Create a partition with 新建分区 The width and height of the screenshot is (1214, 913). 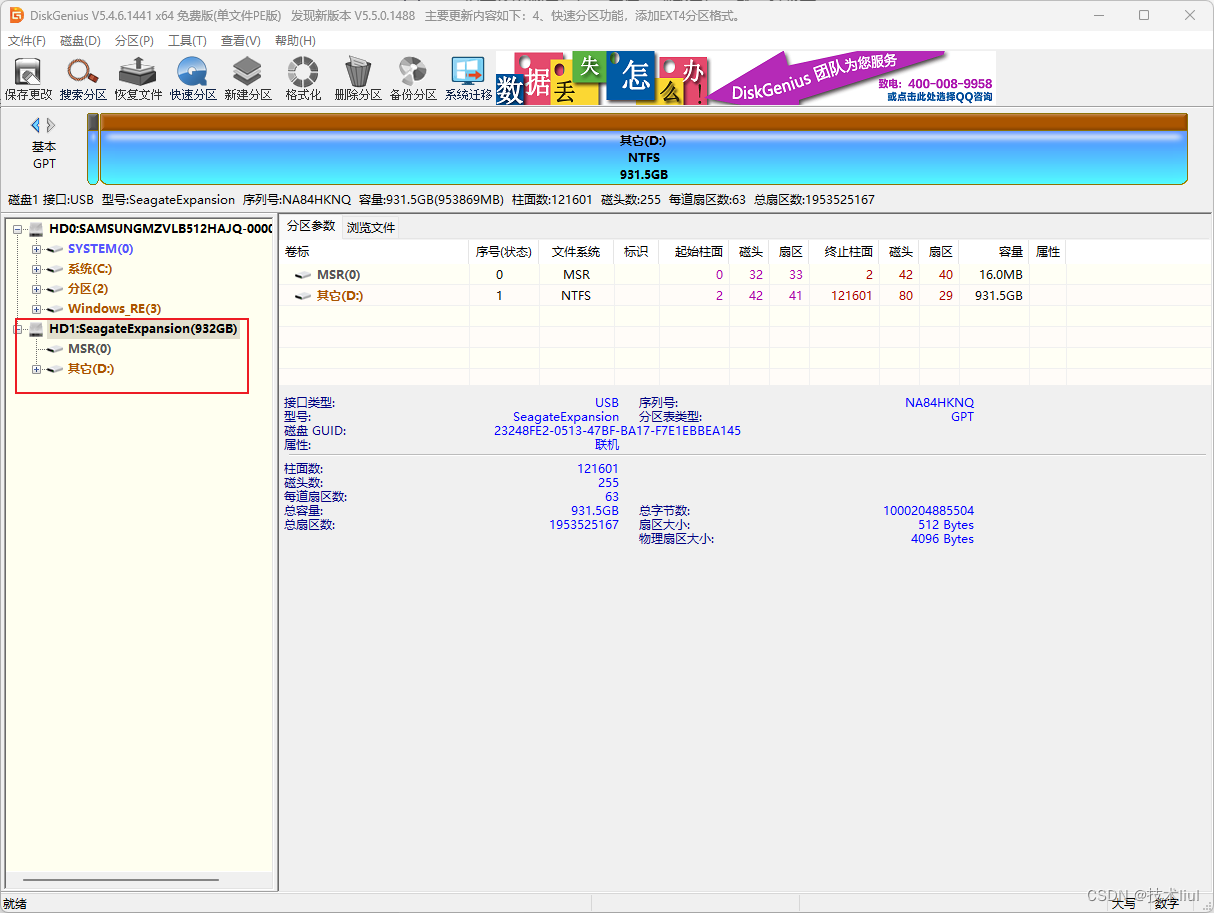point(248,79)
